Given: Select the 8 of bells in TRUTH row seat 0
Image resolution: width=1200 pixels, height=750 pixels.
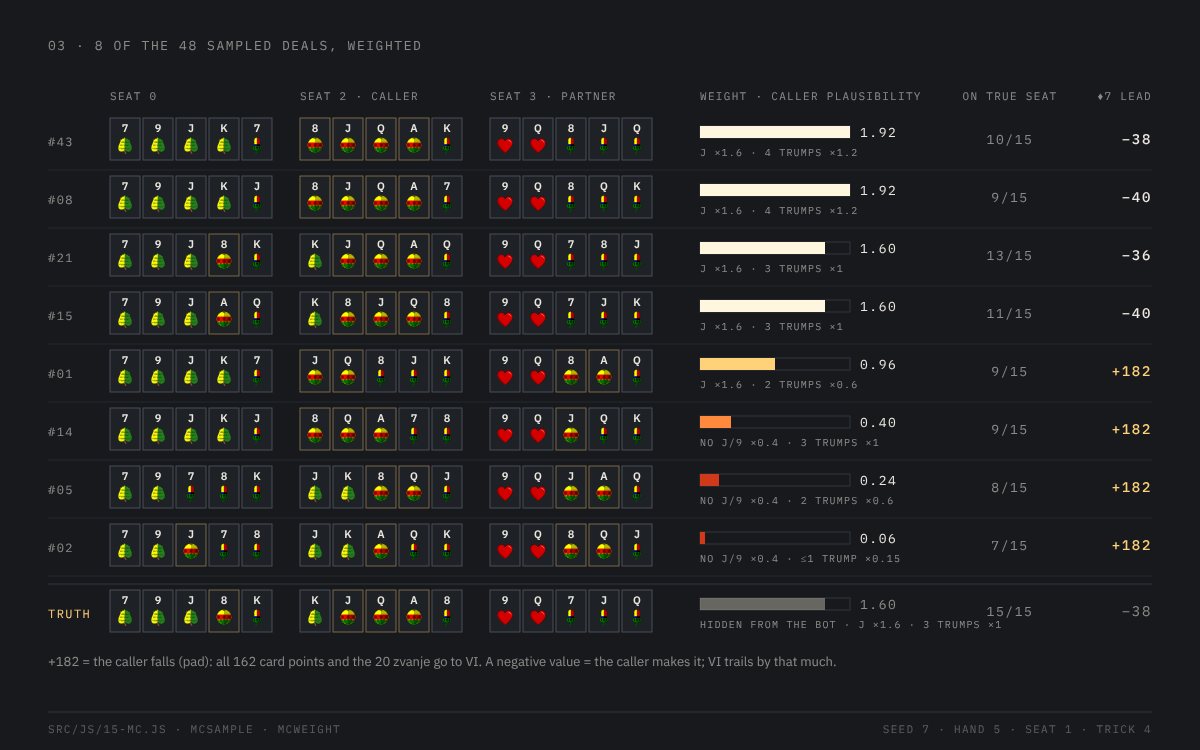Looking at the screenshot, I should coord(224,611).
